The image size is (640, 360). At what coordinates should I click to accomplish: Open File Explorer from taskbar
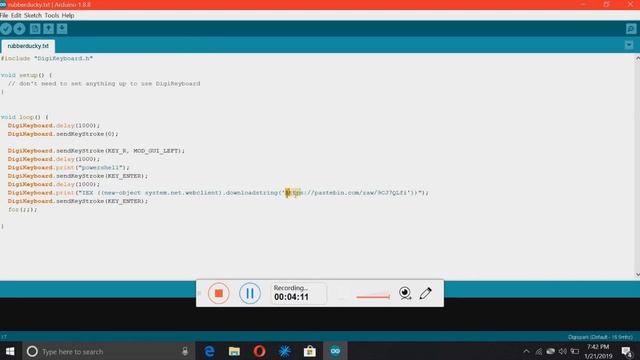coord(234,351)
